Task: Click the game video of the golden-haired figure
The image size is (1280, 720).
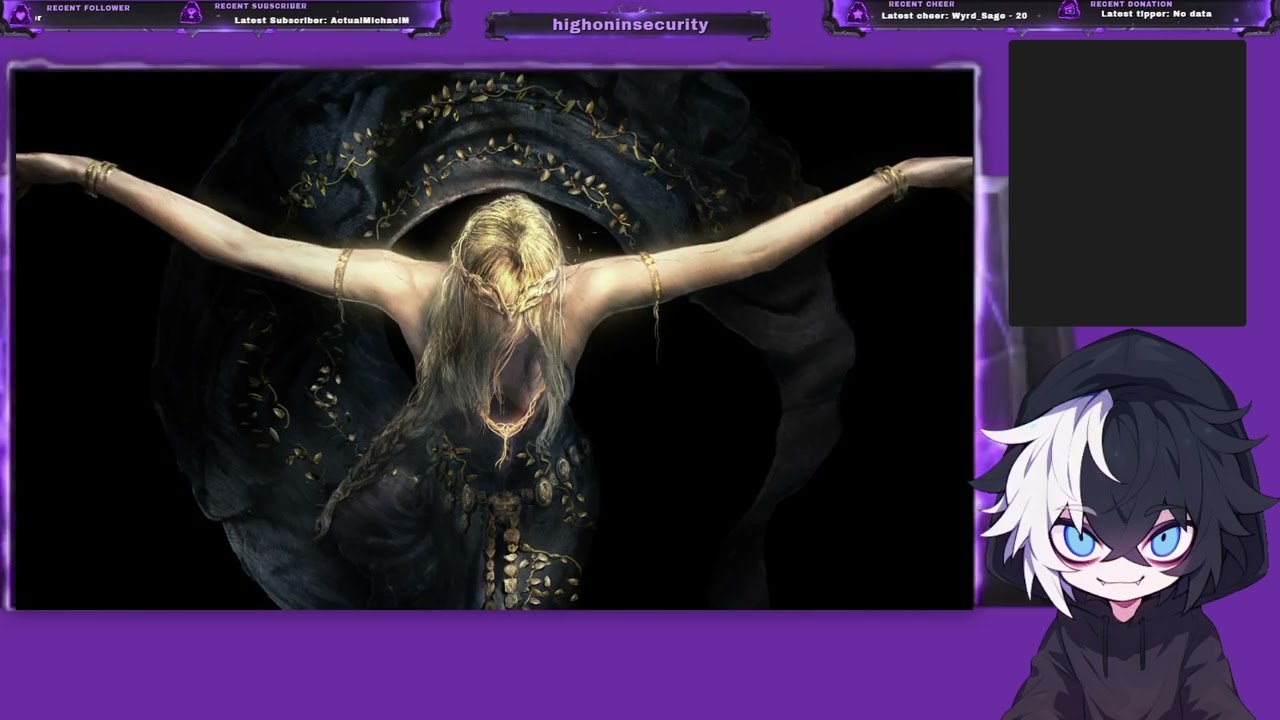Action: pos(494,339)
